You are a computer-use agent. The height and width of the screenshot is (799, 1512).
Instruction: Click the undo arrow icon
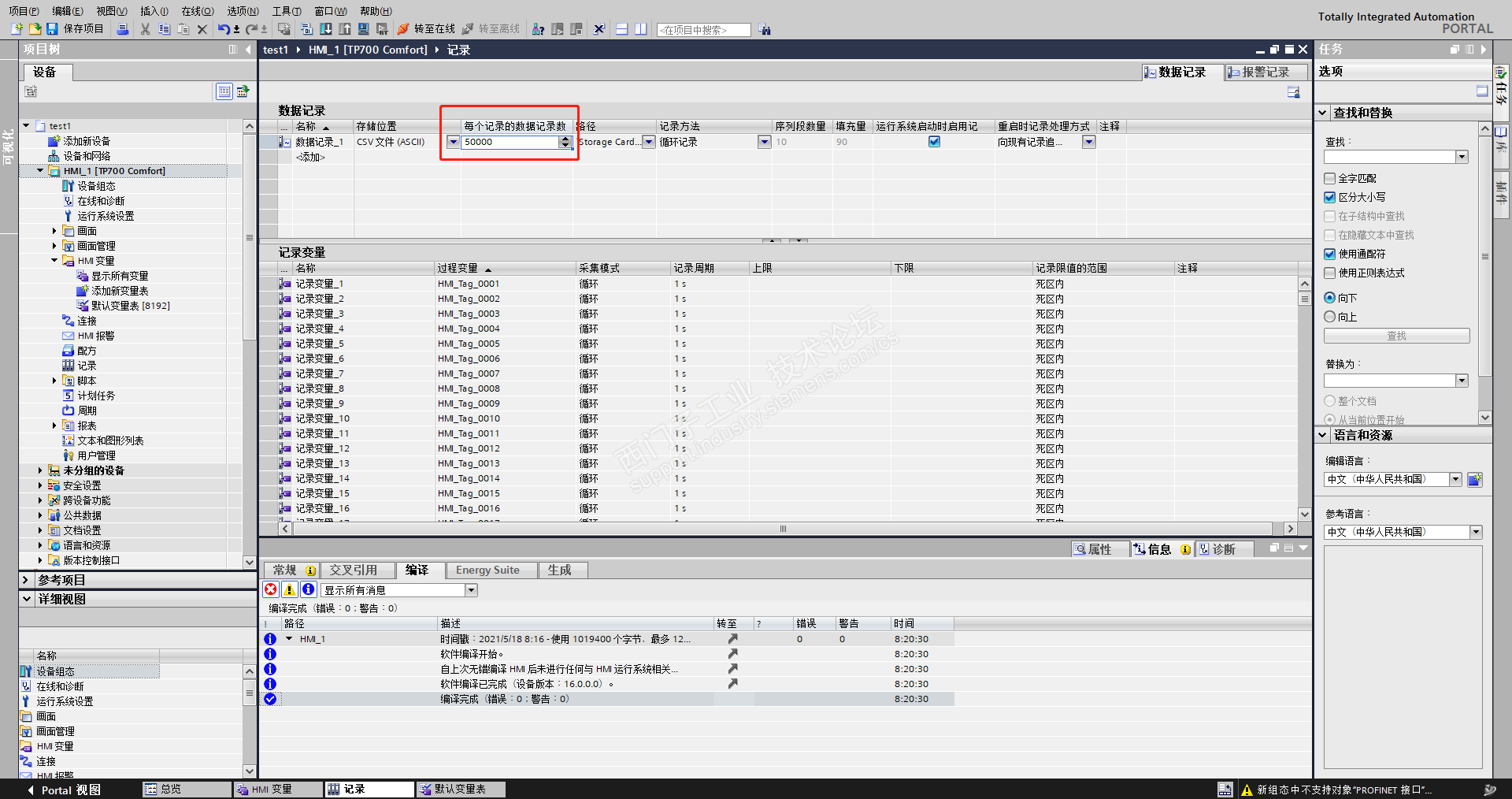point(224,29)
